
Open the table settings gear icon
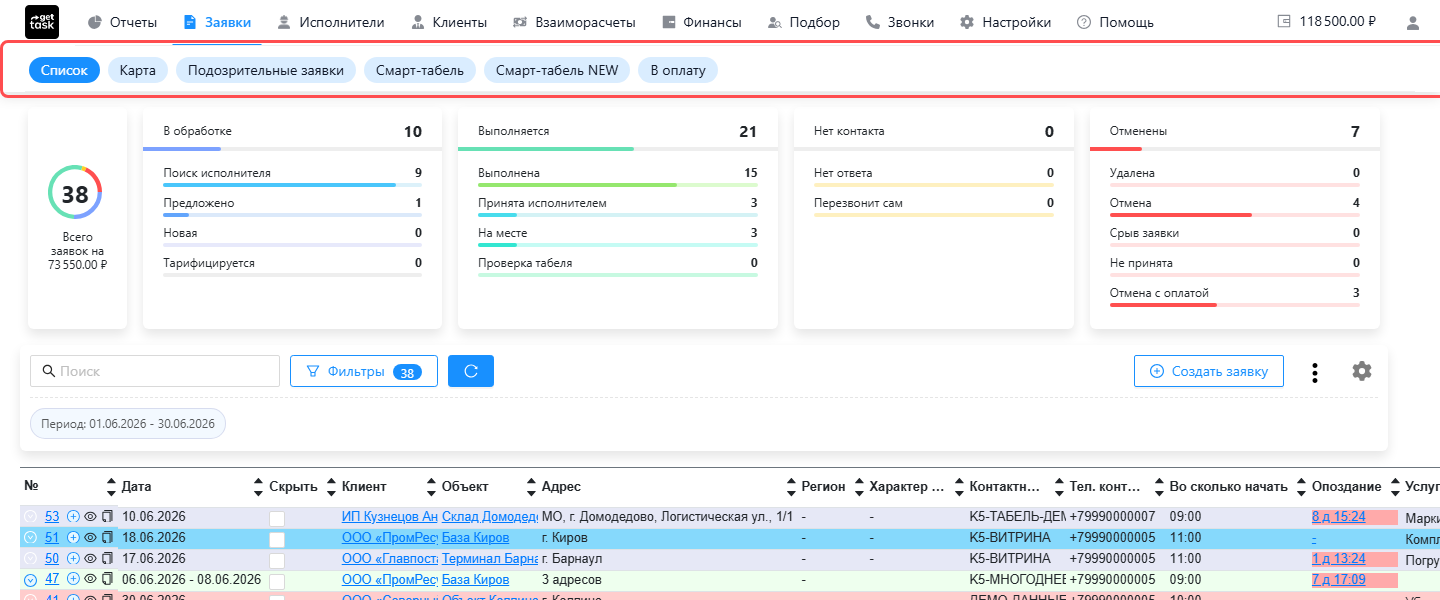(1362, 371)
